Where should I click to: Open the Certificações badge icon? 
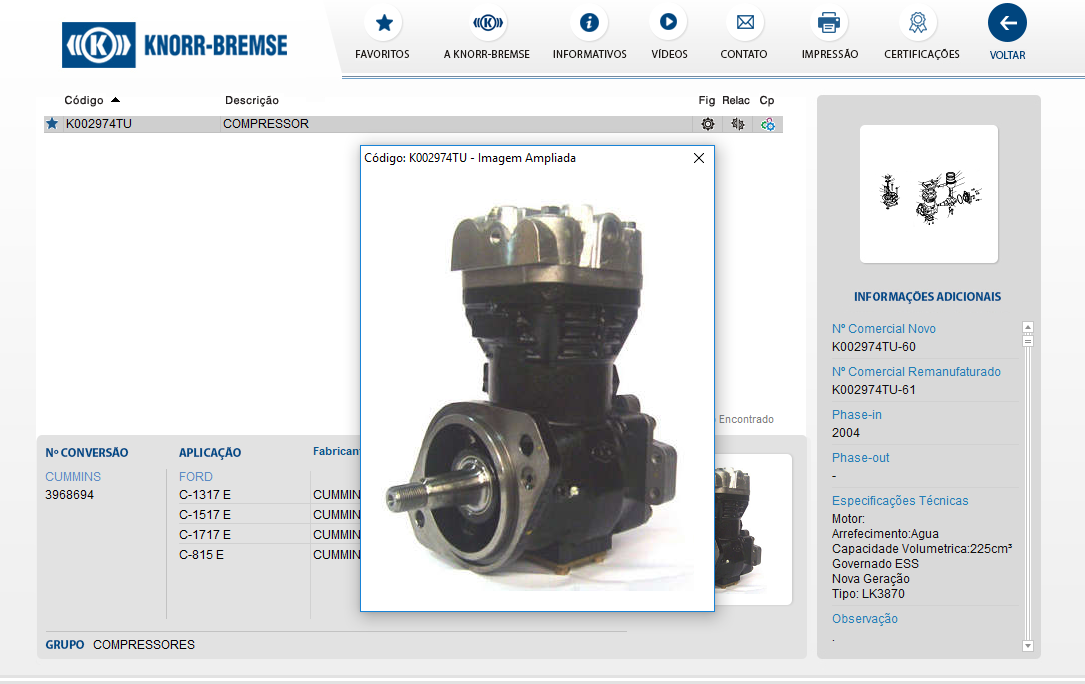tap(921, 23)
